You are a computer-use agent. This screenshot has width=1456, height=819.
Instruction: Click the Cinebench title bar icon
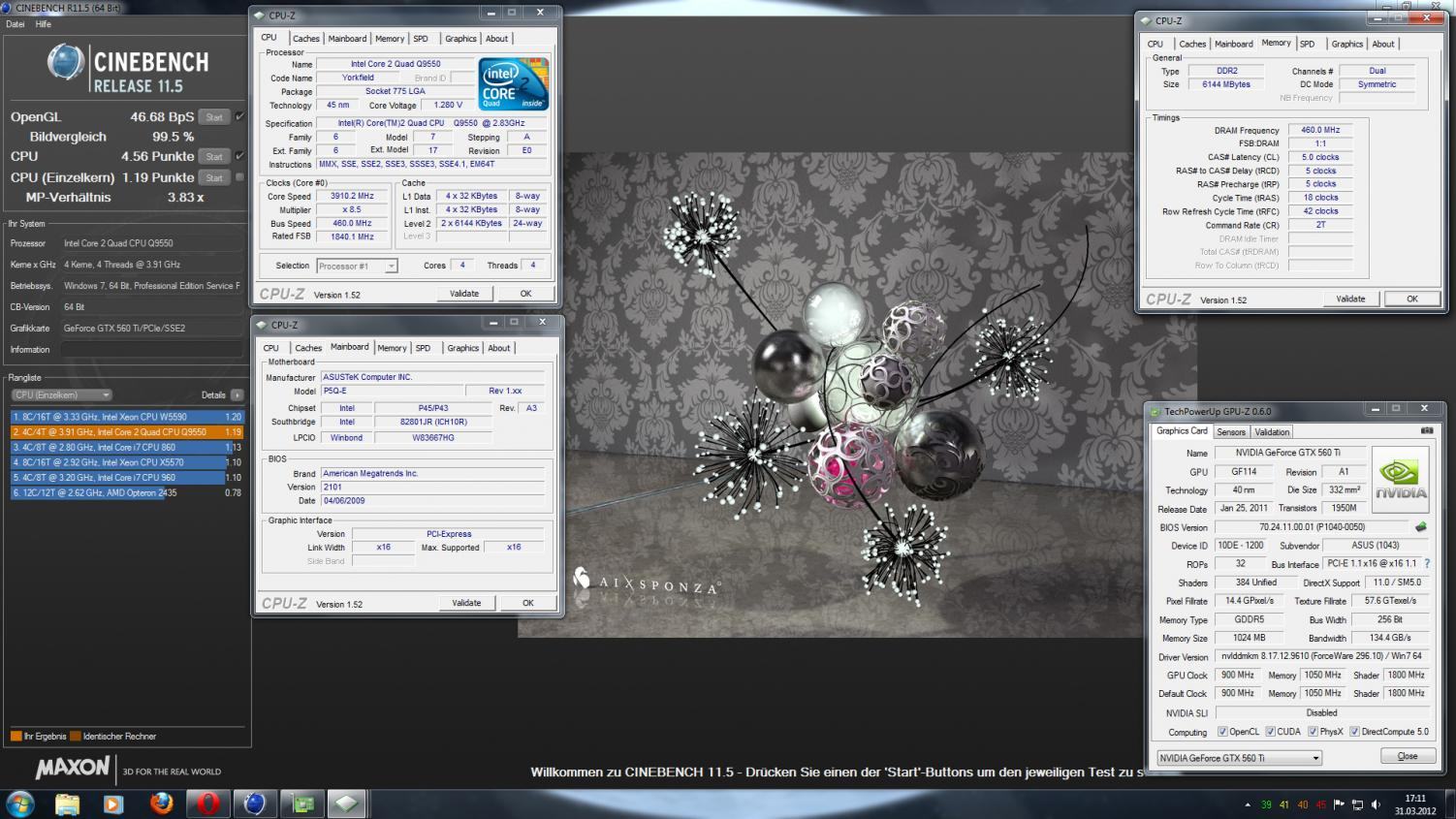[x=8, y=8]
